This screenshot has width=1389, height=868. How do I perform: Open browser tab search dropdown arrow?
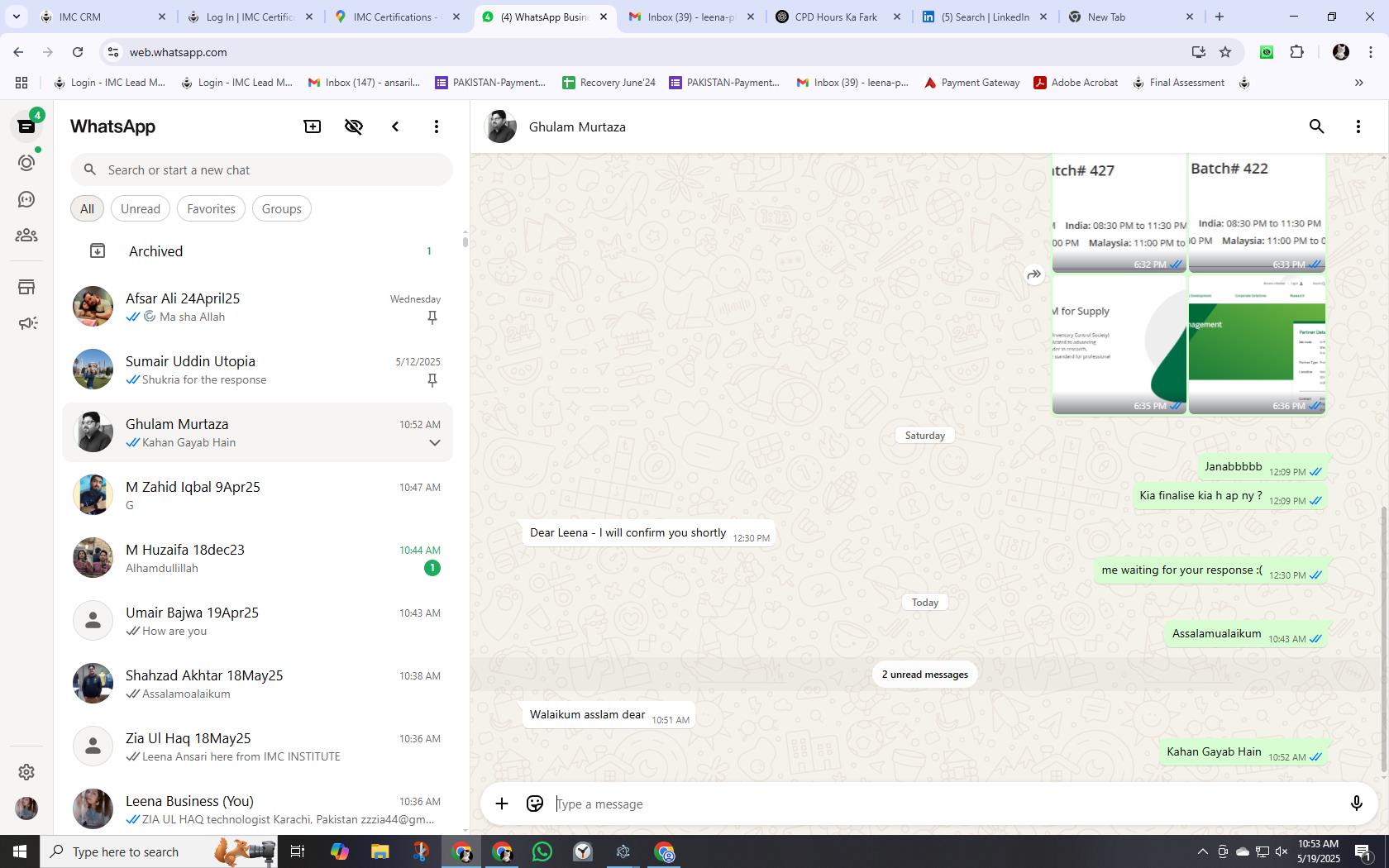[x=16, y=17]
